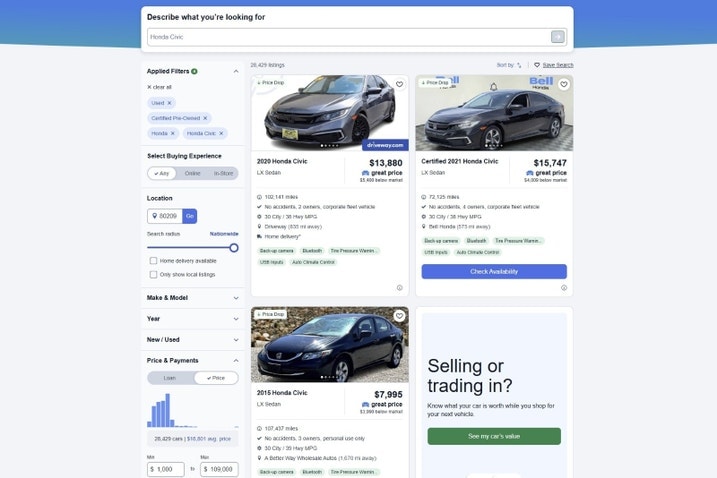
Task: Click the 102,141 miles detail
Action: tap(281, 197)
